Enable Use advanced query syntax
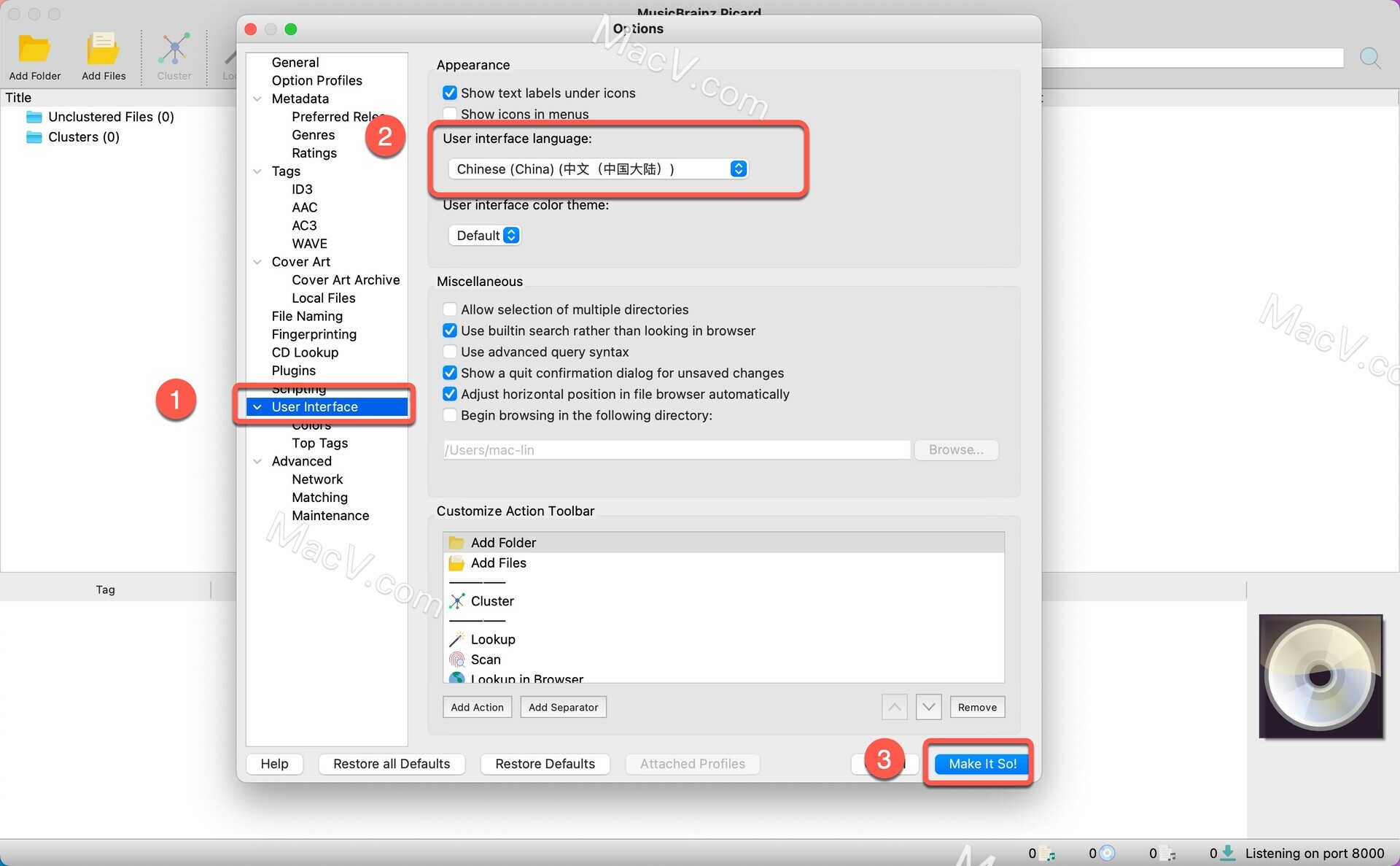The image size is (1400, 866). tap(450, 352)
